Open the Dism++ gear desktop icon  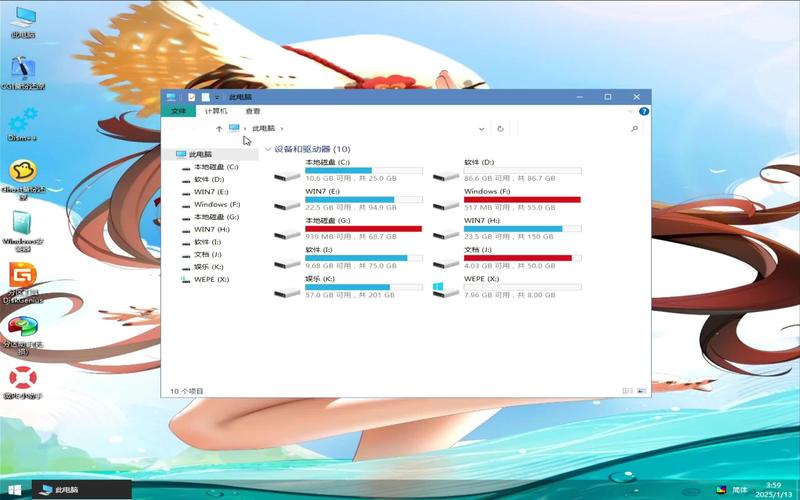point(22,120)
